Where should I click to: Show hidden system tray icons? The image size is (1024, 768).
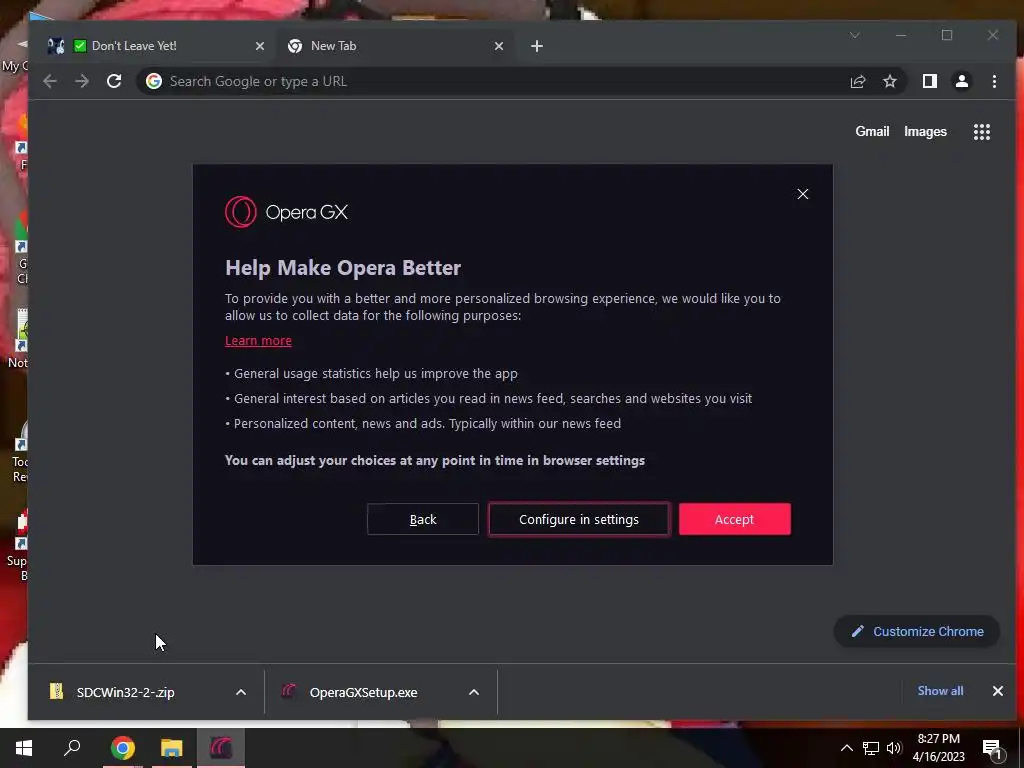846,748
